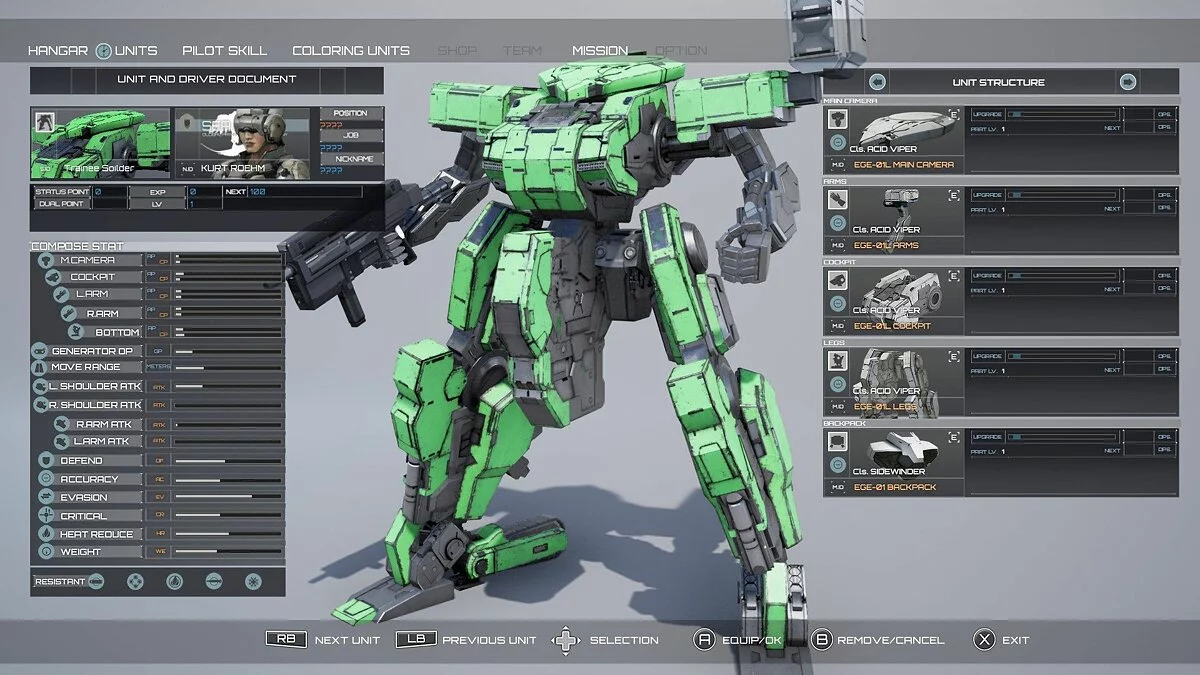Click the R.ARM ATK stat row label
This screenshot has height=675, width=1200.
click(106, 424)
